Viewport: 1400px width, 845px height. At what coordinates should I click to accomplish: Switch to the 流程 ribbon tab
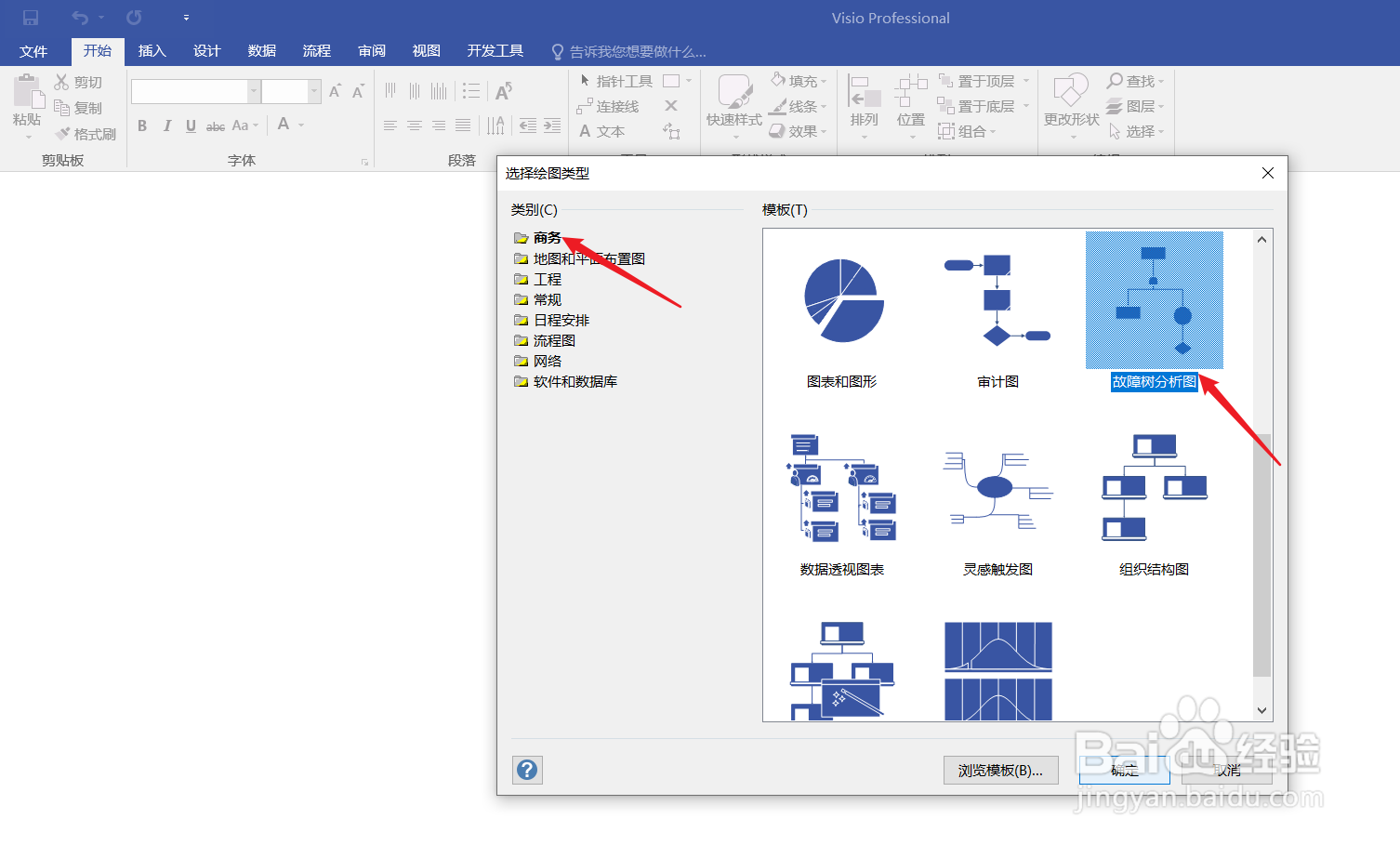[x=316, y=51]
